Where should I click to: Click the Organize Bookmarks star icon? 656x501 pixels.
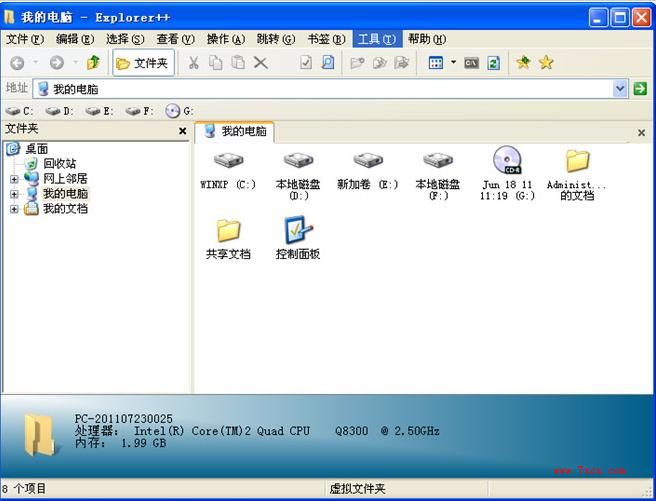coord(546,63)
